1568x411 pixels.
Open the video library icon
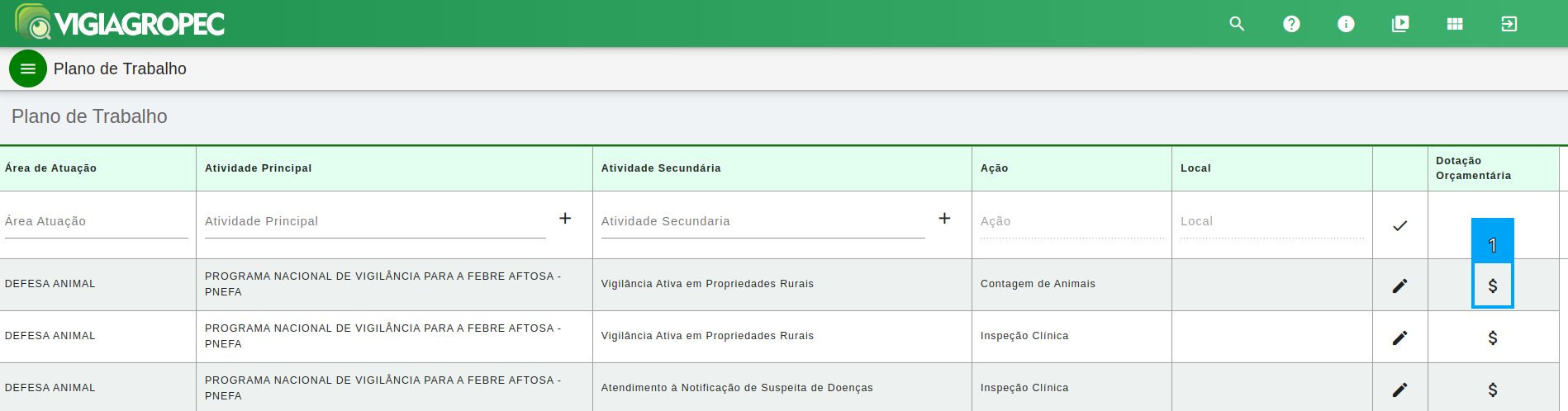(x=1400, y=24)
